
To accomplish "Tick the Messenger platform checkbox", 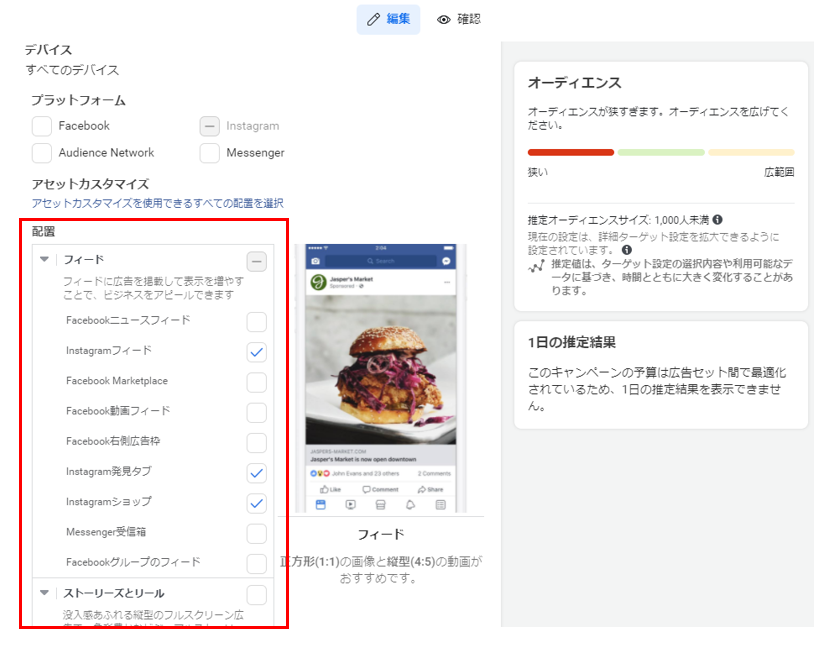I will point(209,153).
